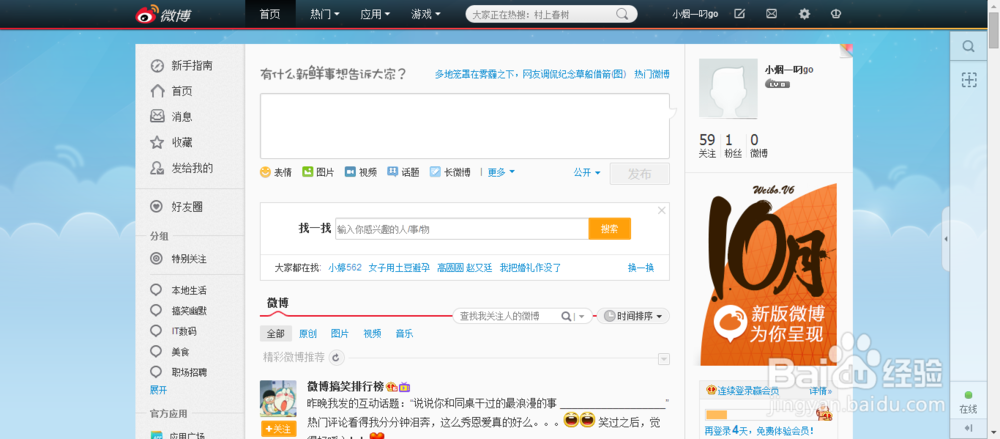Follow 微博搞笑排行榜 with 关注 button
1000x439 pixels.
coord(279,429)
